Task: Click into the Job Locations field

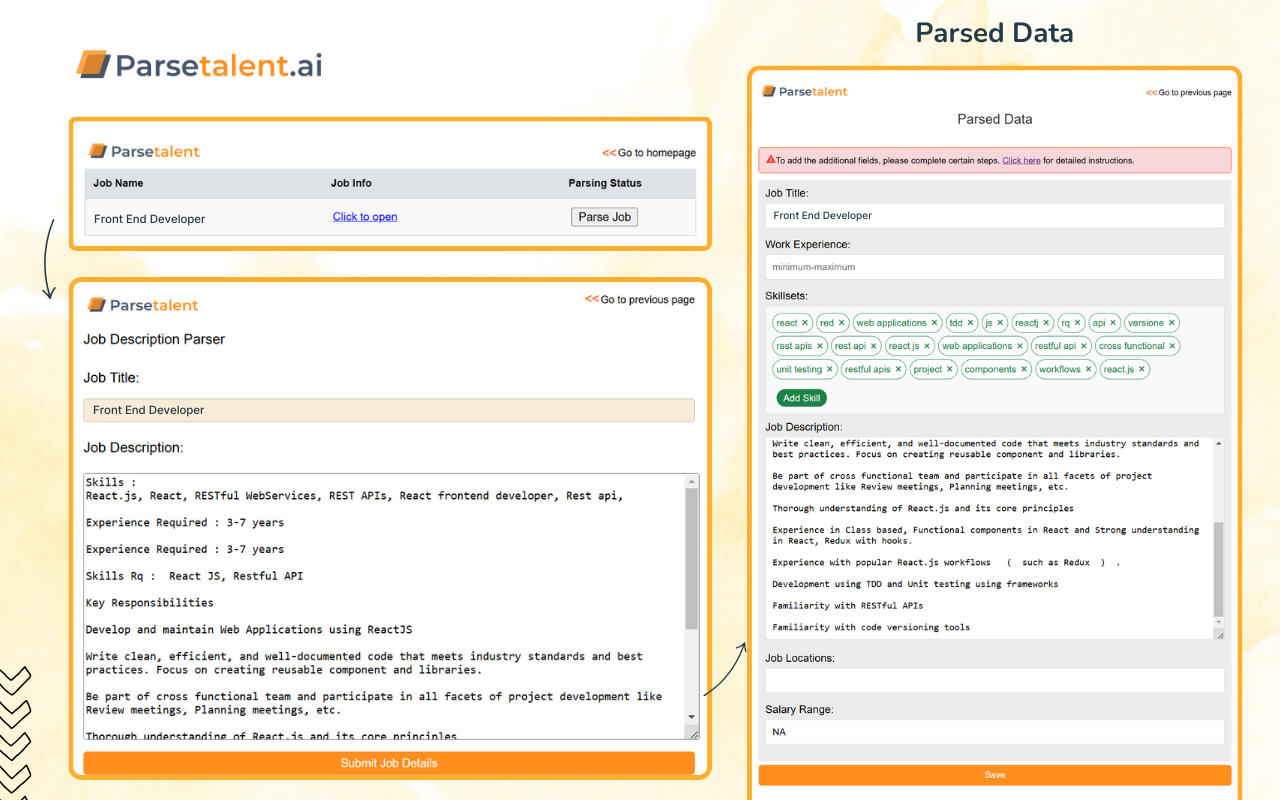Action: click(x=995, y=680)
